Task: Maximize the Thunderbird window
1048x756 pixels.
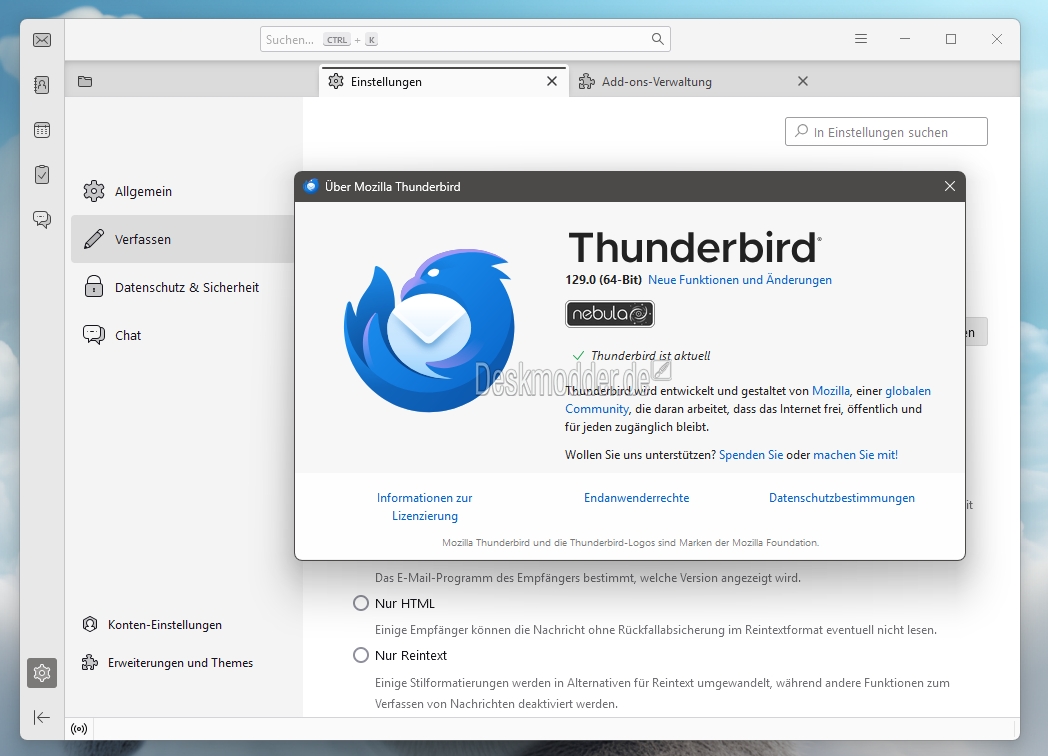Action: pyautogui.click(x=951, y=39)
